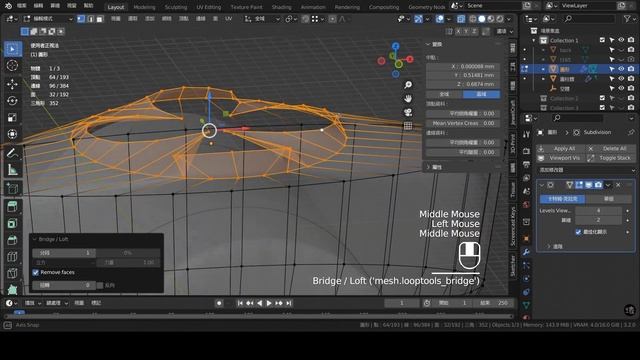Click viewport pan hand icon
This screenshot has width=640, height=360.
(408, 98)
